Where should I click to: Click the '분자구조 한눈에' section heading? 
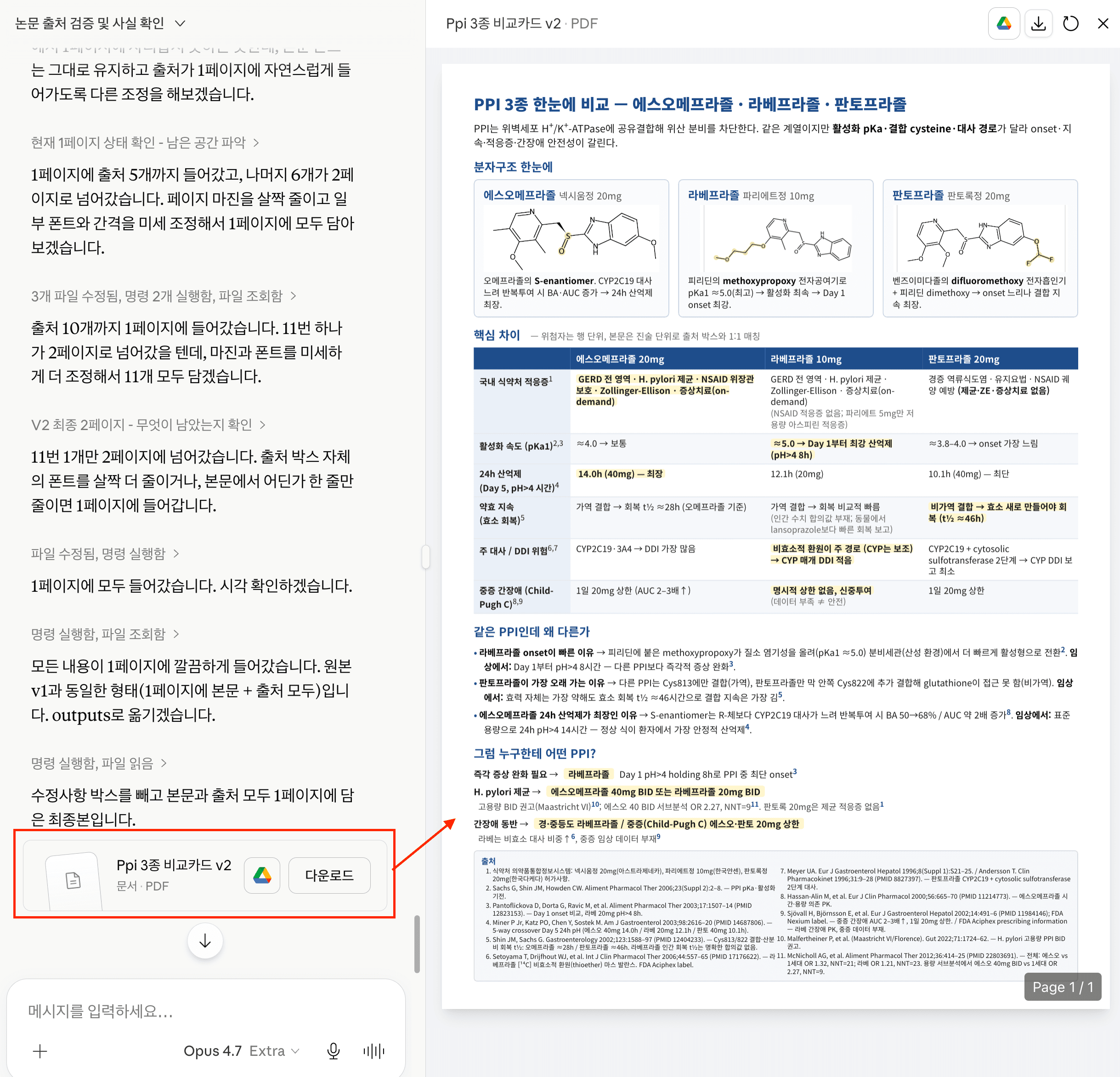tap(513, 167)
